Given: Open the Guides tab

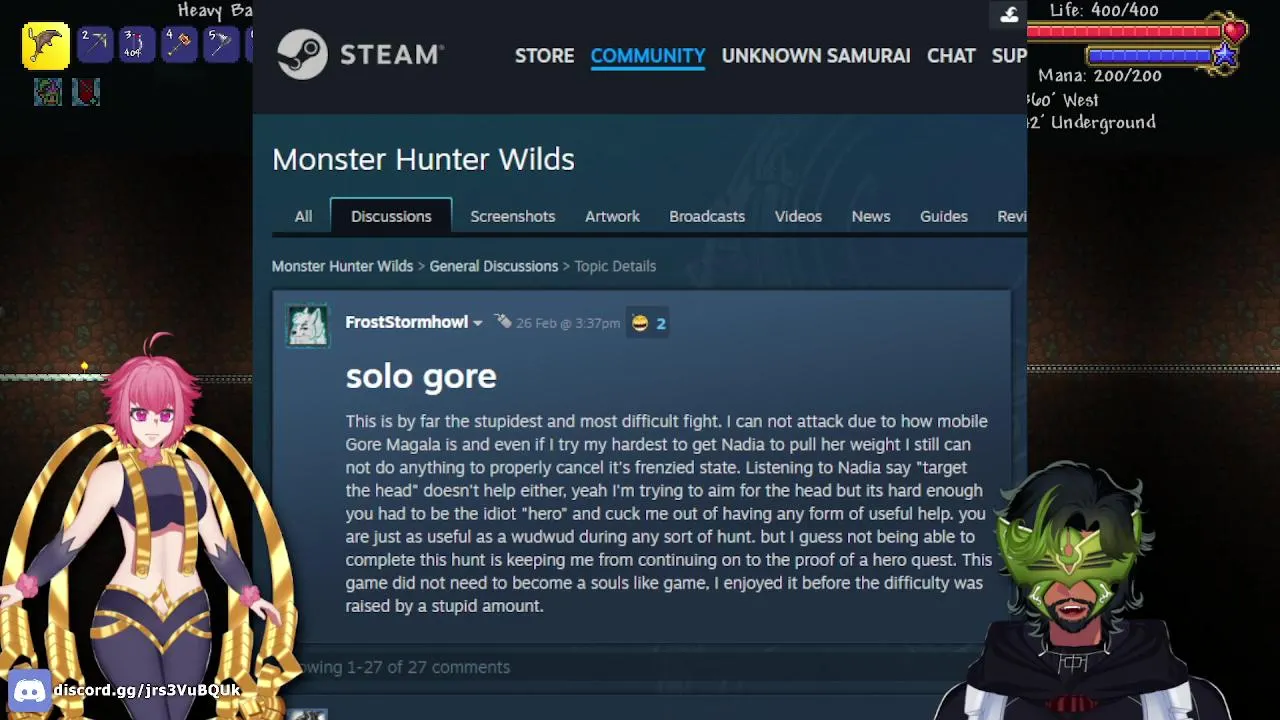Looking at the screenshot, I should point(944,216).
